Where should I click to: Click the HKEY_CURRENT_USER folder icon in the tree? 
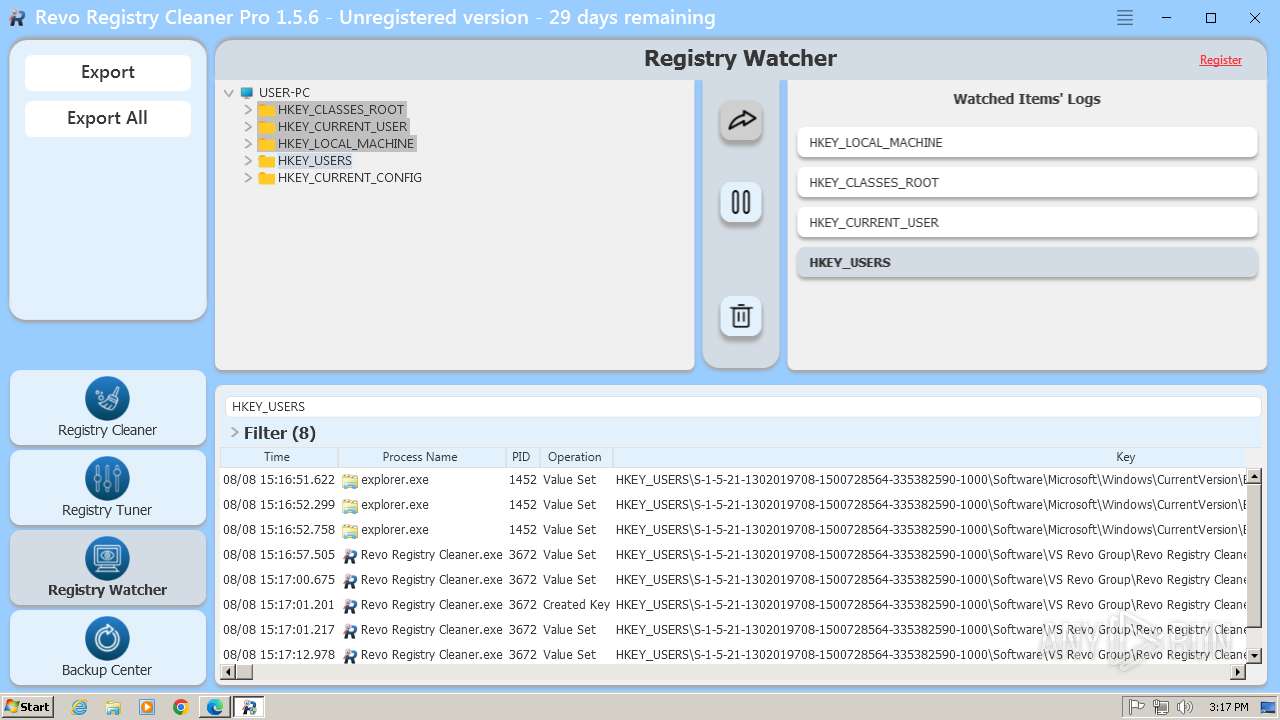266,127
